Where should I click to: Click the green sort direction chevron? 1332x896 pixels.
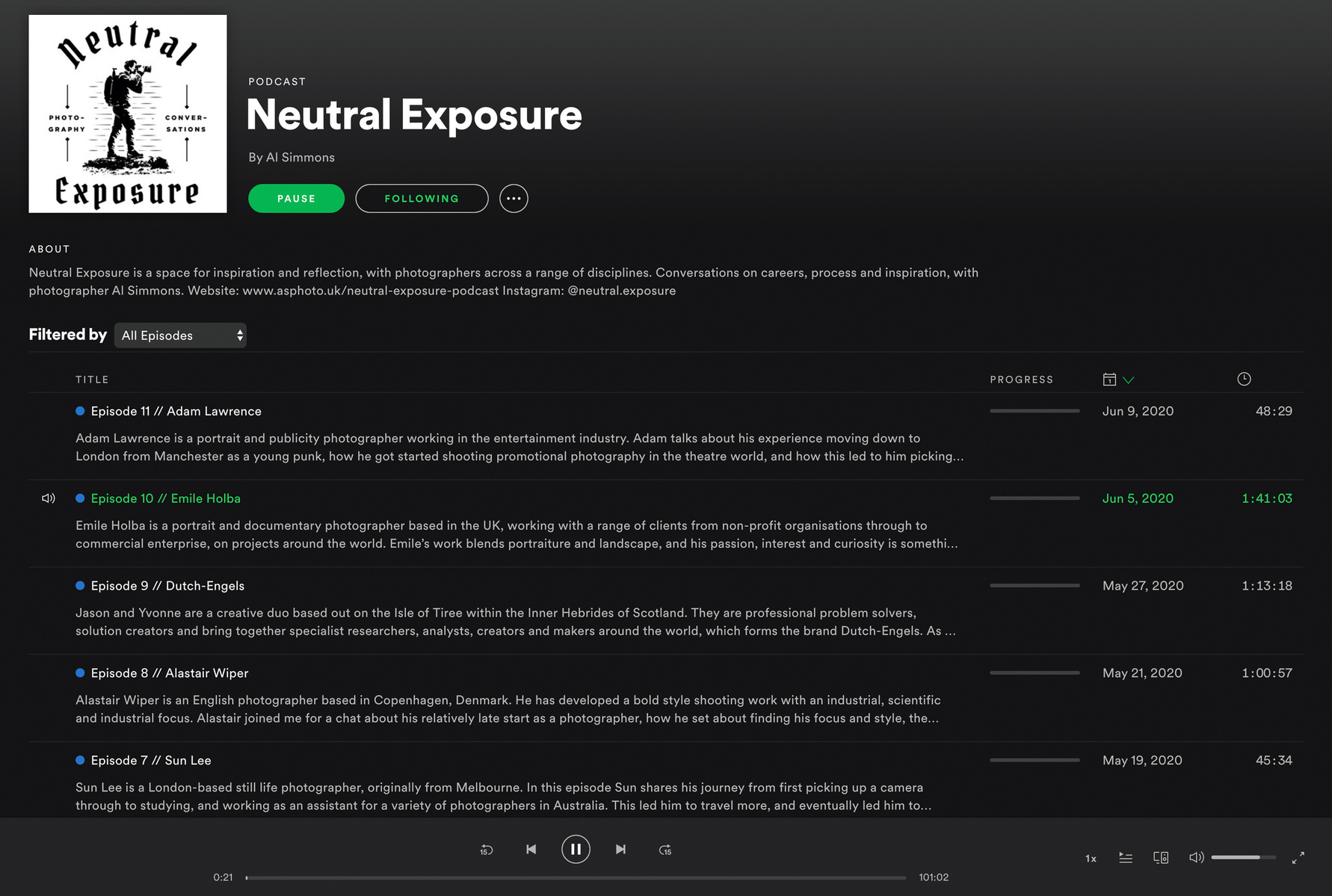[x=1129, y=380]
